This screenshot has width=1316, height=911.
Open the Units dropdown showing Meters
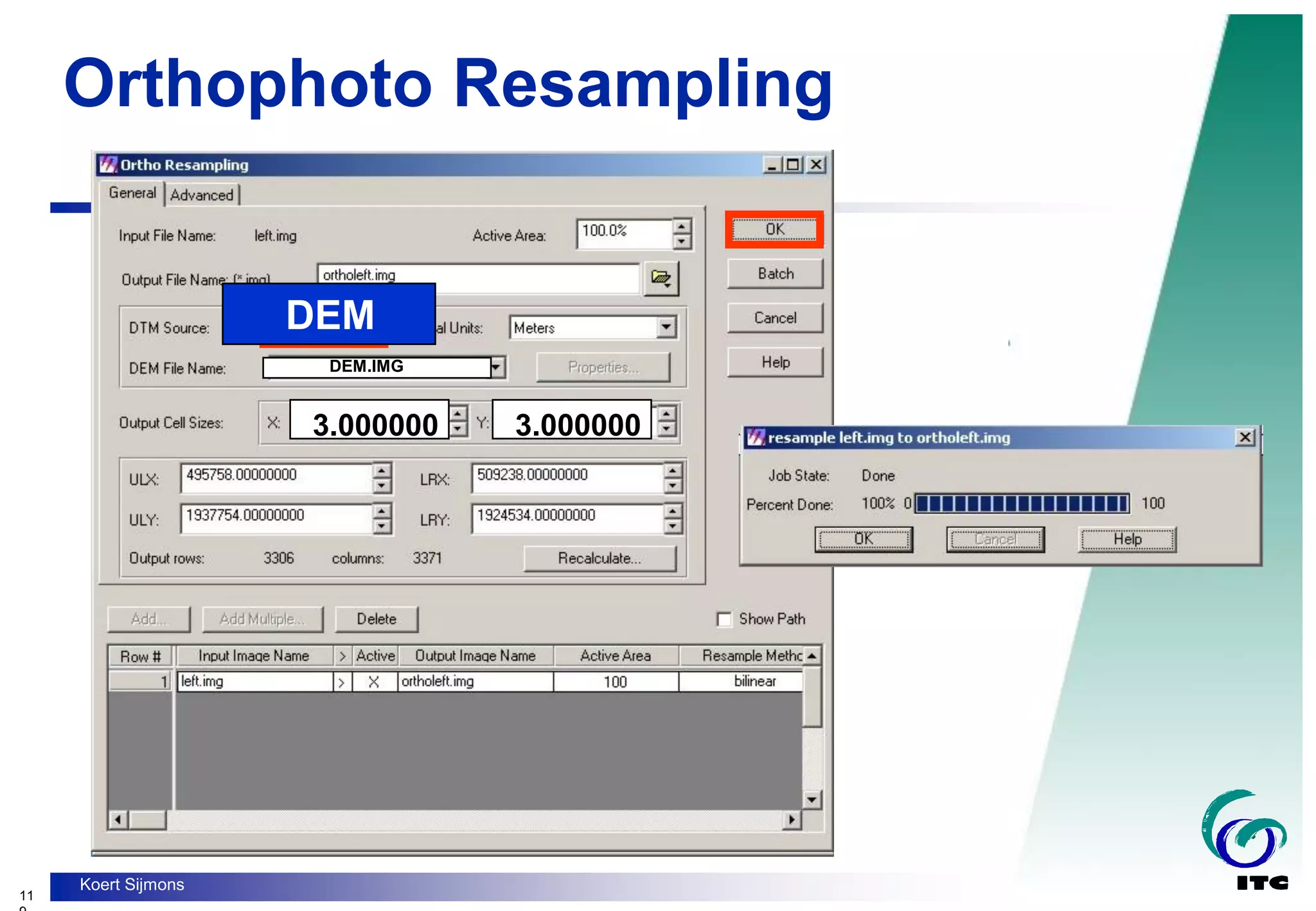pyautogui.click(x=666, y=328)
